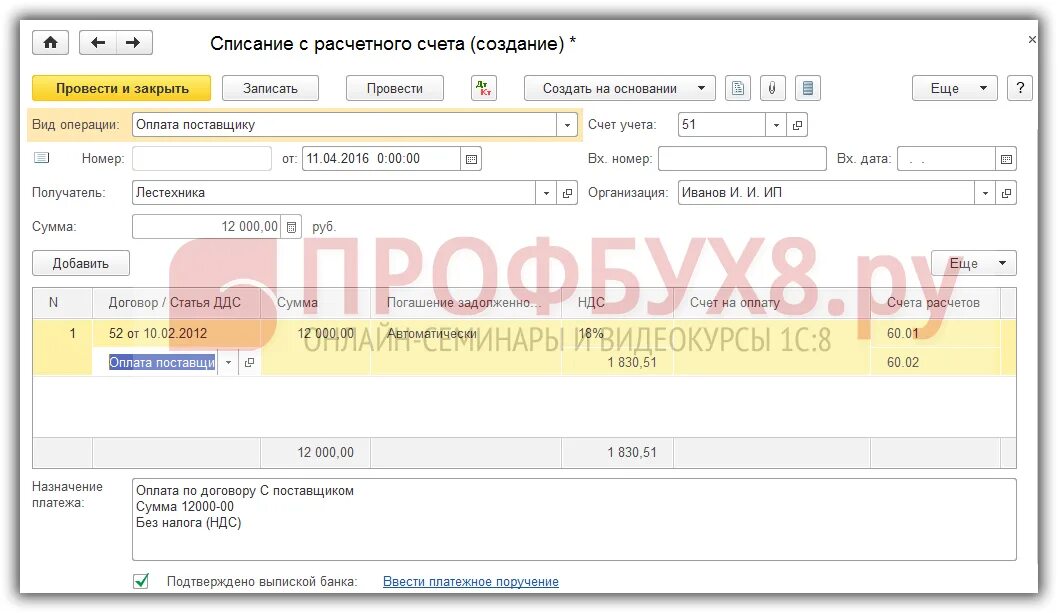Click Счета расчетов column header

[x=935, y=302]
